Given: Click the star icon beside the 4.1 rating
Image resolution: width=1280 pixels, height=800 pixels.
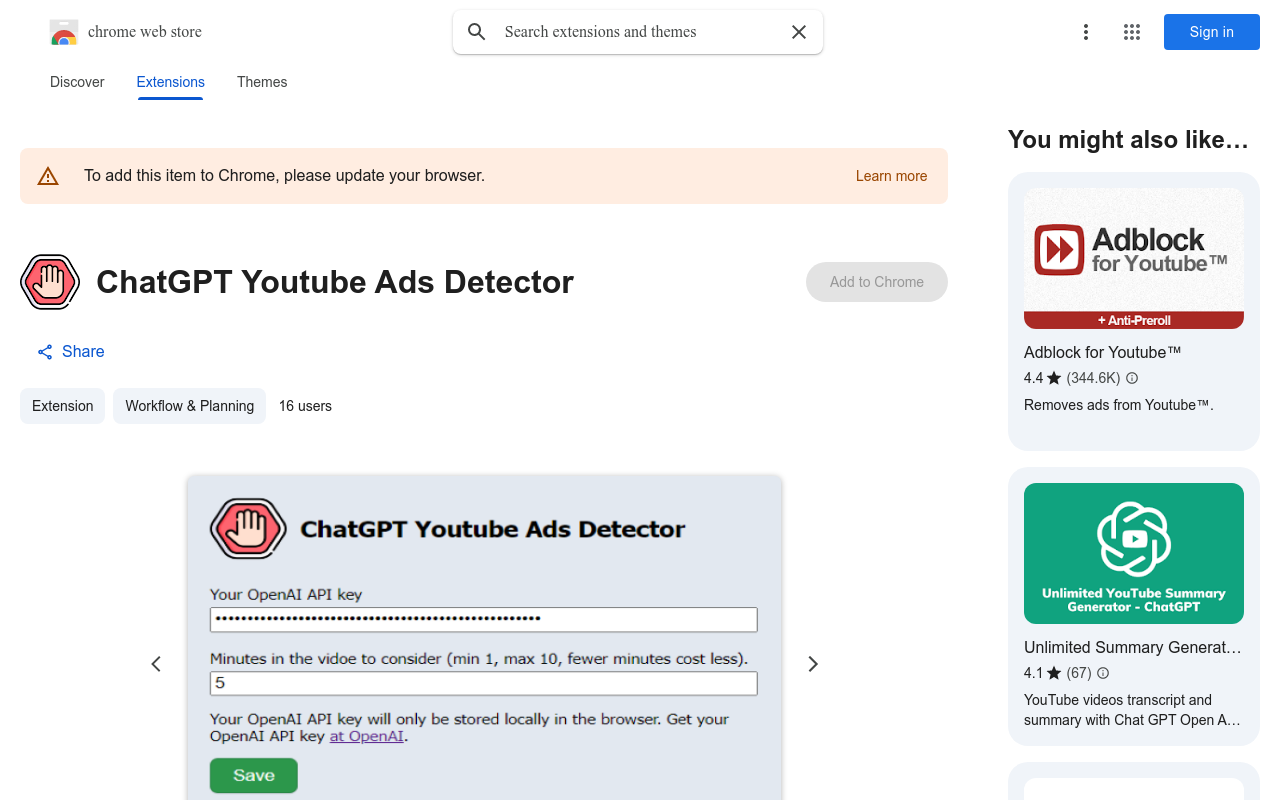Looking at the screenshot, I should click(x=1054, y=673).
